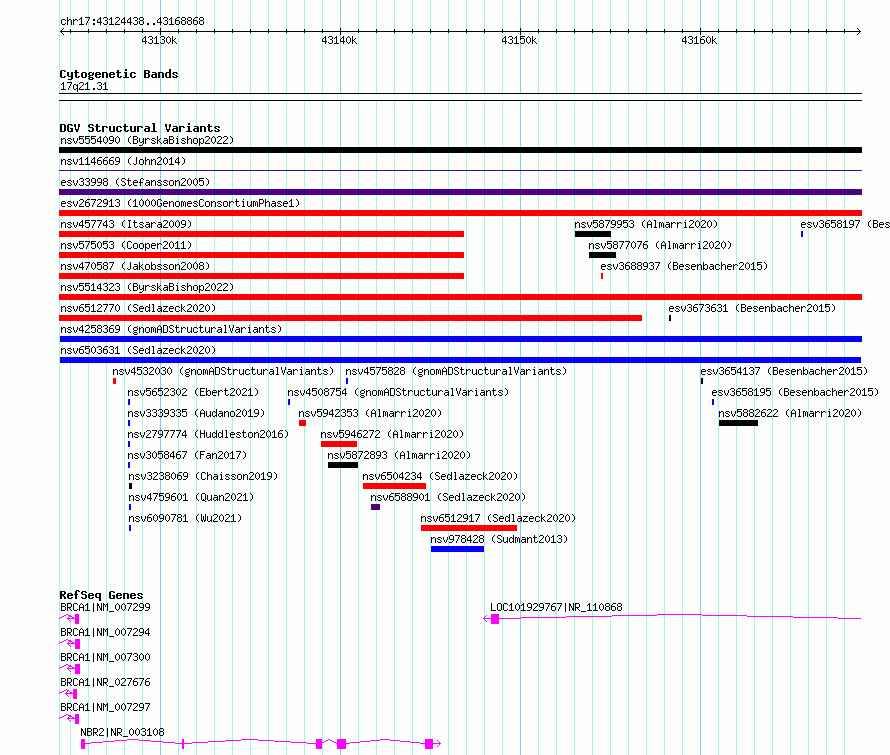This screenshot has height=755, width=890.
Task: Click nsv3058467 (Fan2017) label
Action: click(x=187, y=455)
